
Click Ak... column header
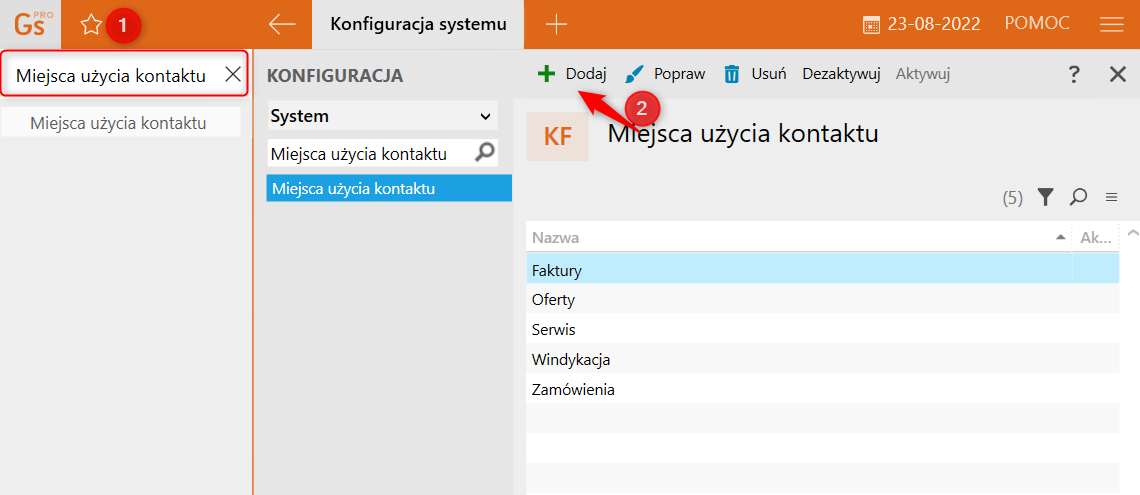pyautogui.click(x=1096, y=238)
